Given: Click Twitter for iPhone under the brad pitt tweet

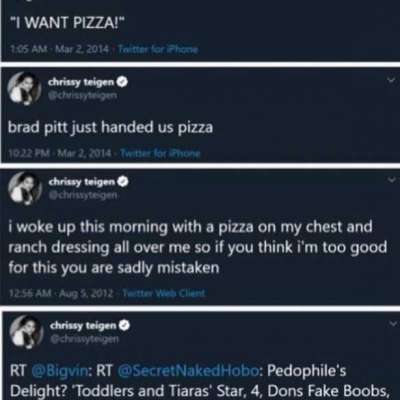Looking at the screenshot, I should tap(160, 153).
